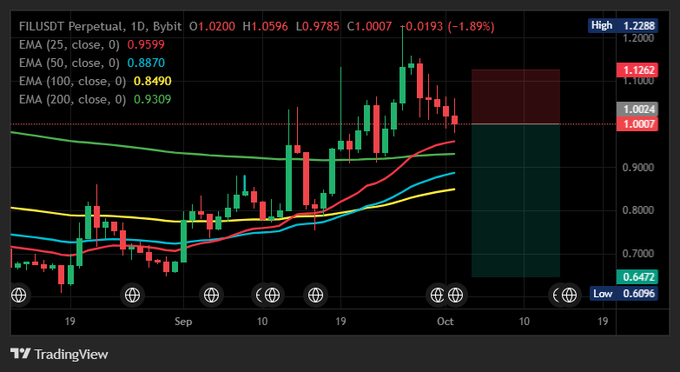This screenshot has width=680, height=372.
Task: Click the EMA 50 value 0.8870
Action: pyautogui.click(x=146, y=63)
